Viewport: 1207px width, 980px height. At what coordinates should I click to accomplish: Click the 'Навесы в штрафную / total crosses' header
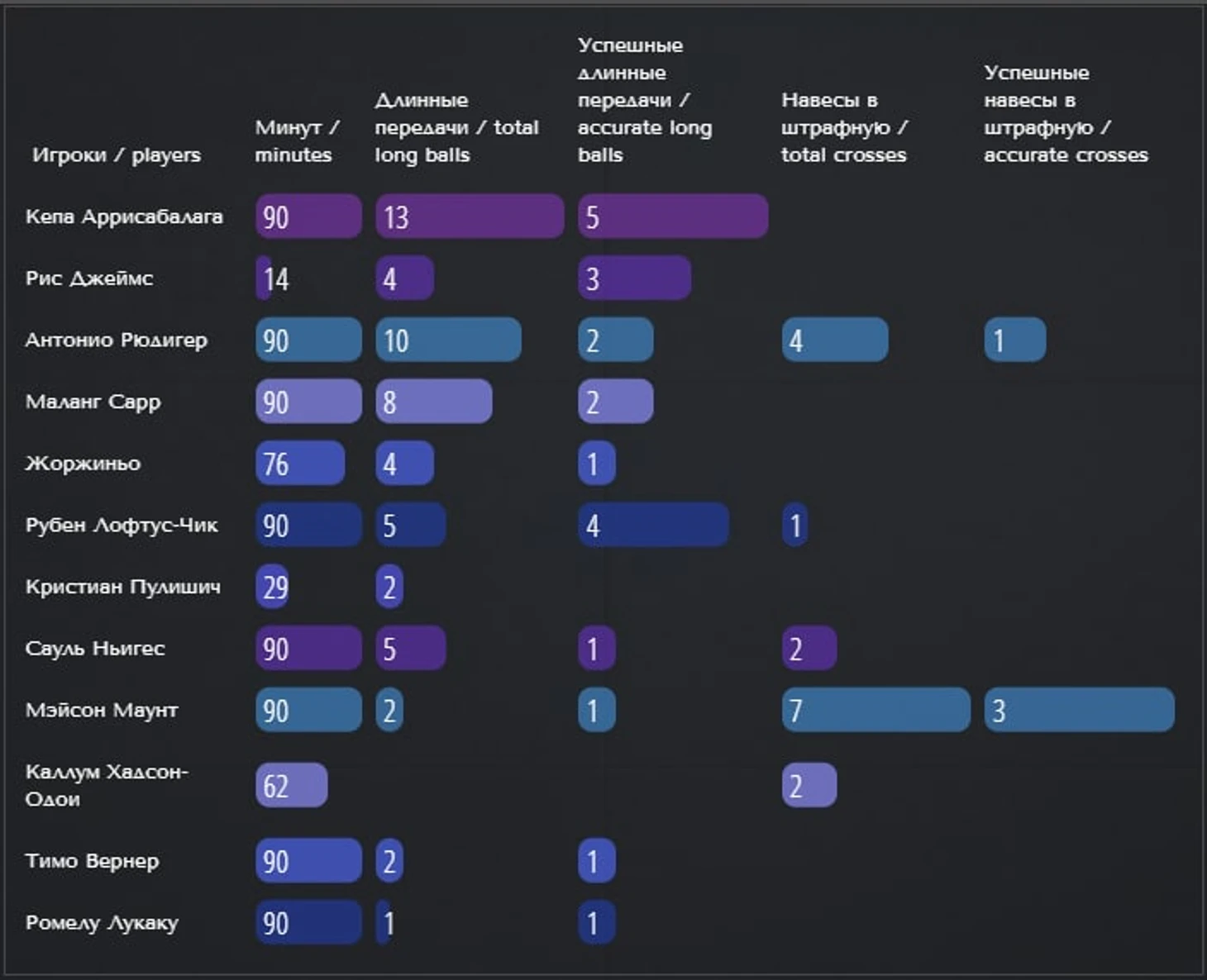(844, 127)
